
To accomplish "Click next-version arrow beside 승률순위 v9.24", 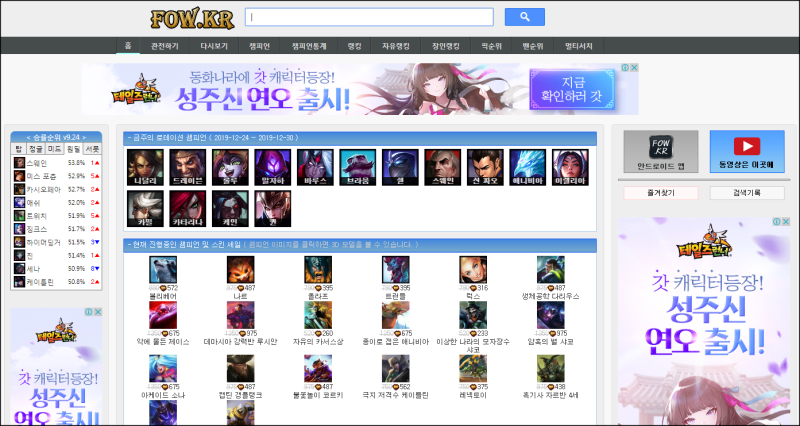I will pyautogui.click(x=84, y=137).
